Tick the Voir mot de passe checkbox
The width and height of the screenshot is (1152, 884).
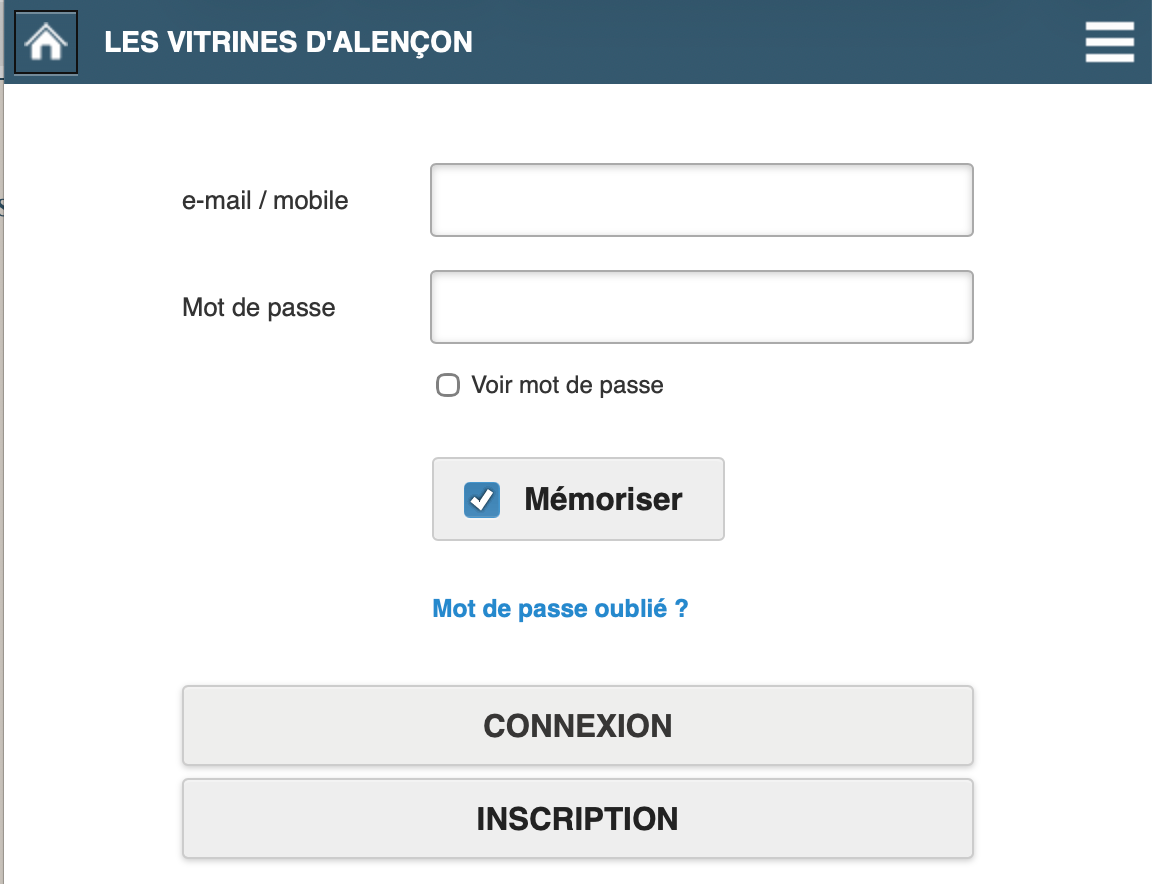click(448, 385)
